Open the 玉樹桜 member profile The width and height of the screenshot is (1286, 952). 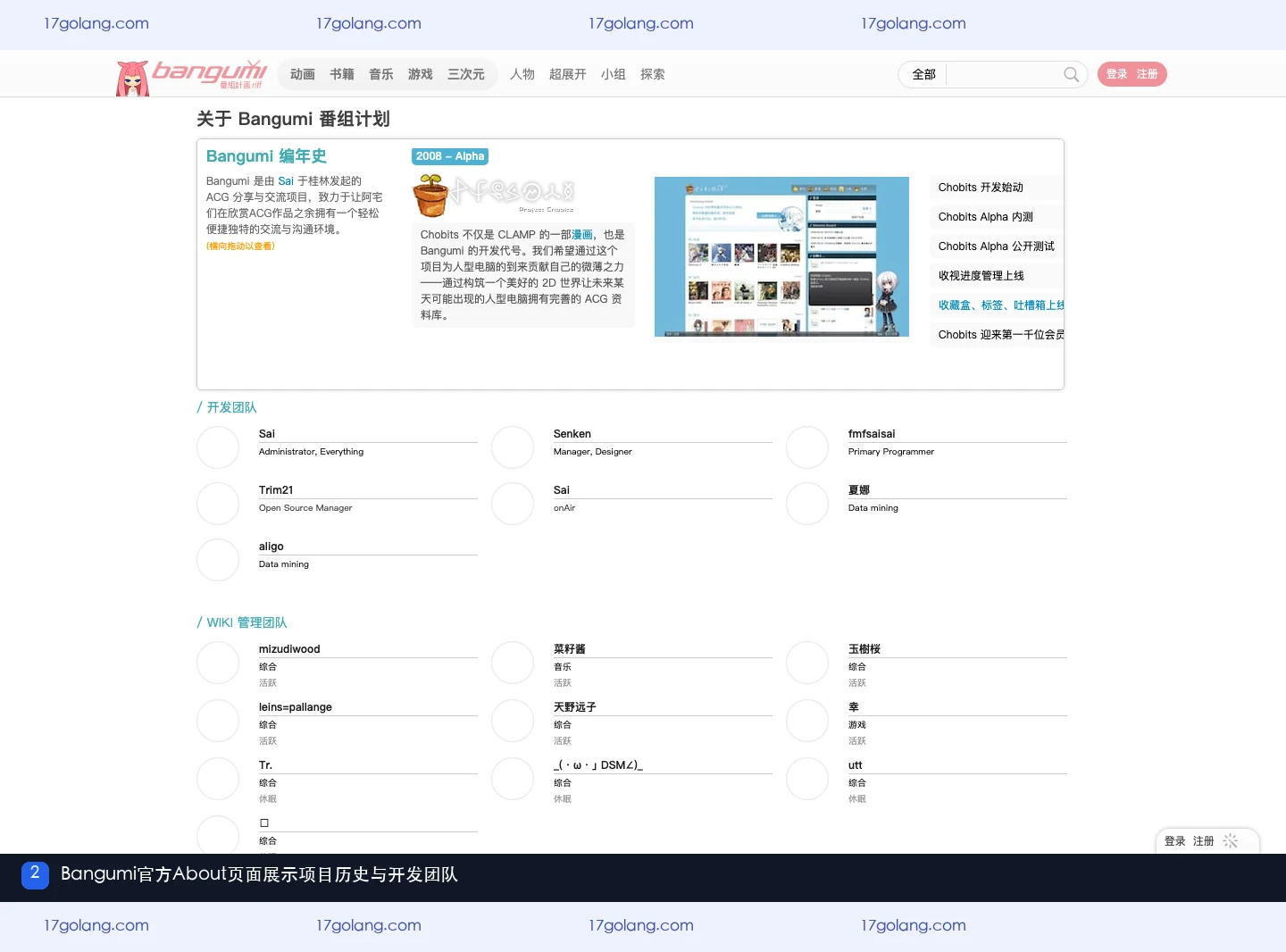tap(864, 649)
